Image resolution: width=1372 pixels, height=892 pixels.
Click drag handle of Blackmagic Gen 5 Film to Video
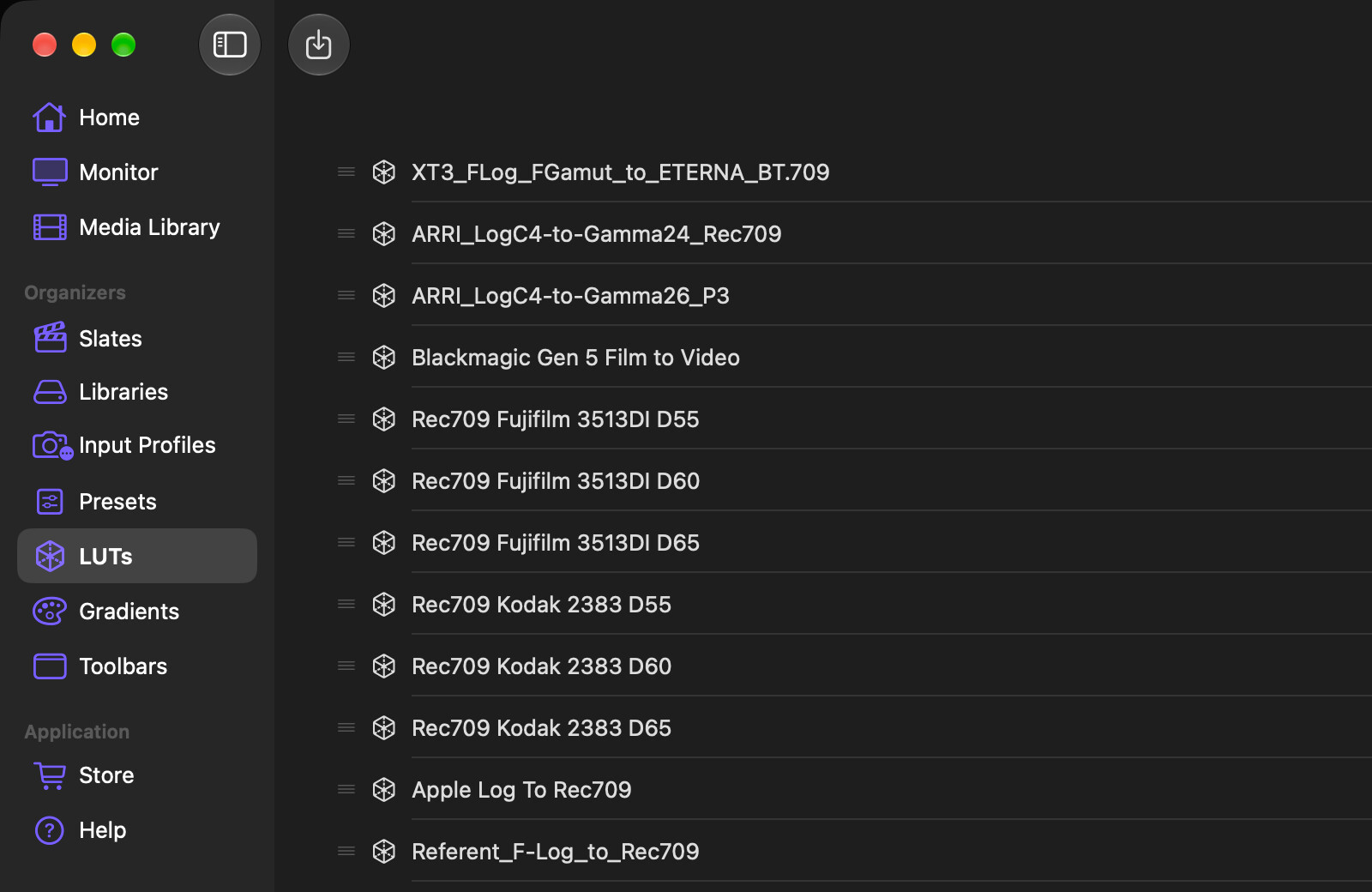346,358
